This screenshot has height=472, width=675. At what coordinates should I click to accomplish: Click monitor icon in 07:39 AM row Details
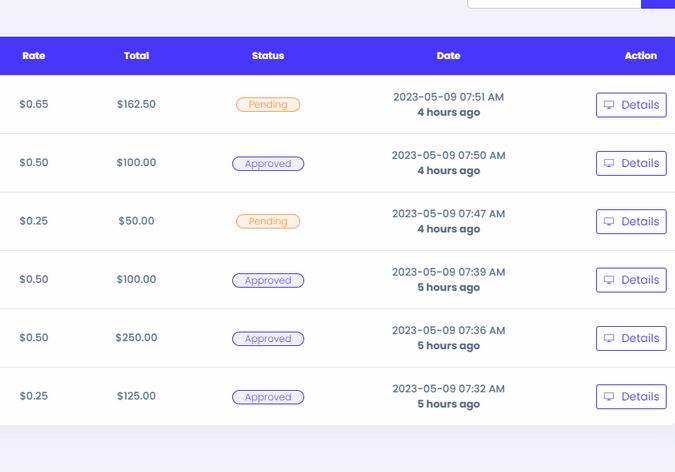[x=609, y=280]
